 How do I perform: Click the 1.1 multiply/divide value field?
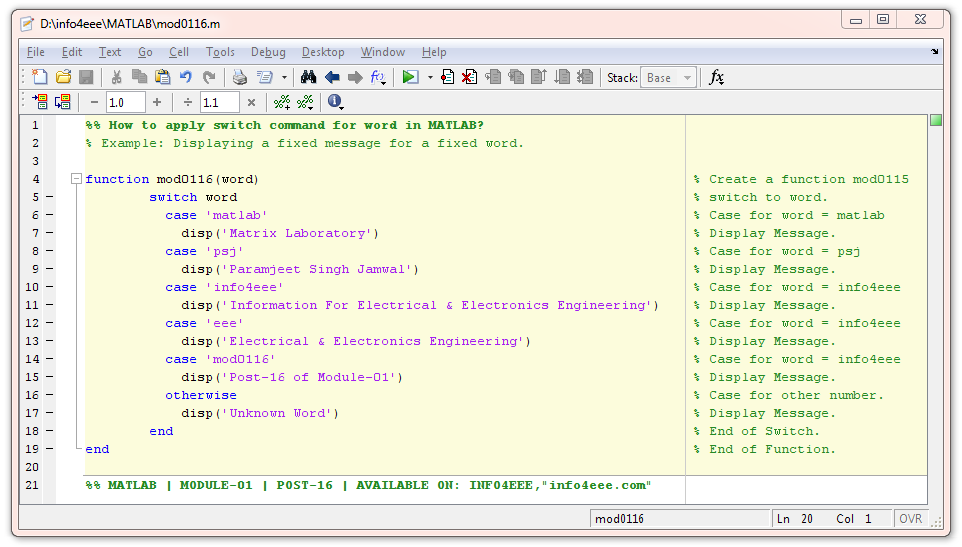pyautogui.click(x=219, y=102)
